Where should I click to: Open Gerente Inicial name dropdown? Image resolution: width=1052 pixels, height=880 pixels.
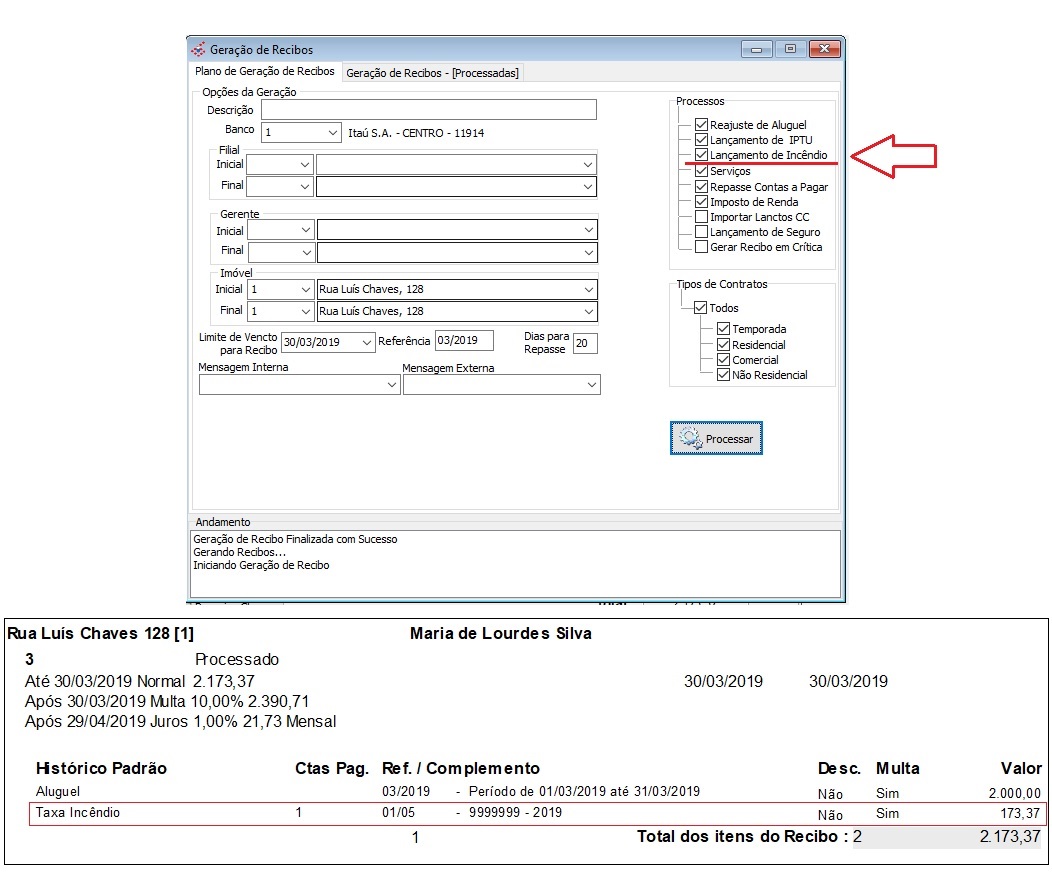(x=588, y=230)
